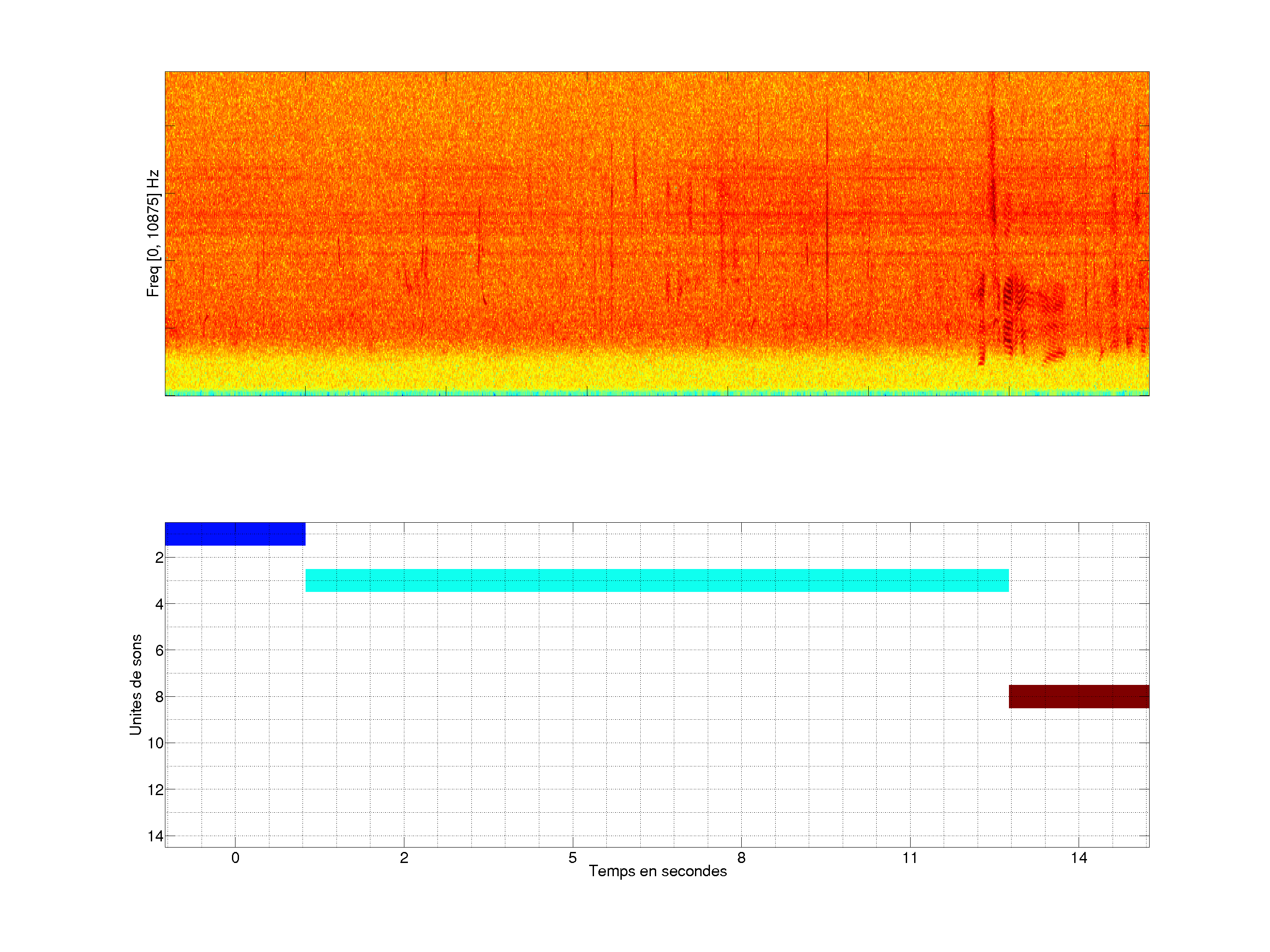Click the 'Unites de sons' y-axis label
This screenshot has height=952, width=1270.
[x=135, y=684]
